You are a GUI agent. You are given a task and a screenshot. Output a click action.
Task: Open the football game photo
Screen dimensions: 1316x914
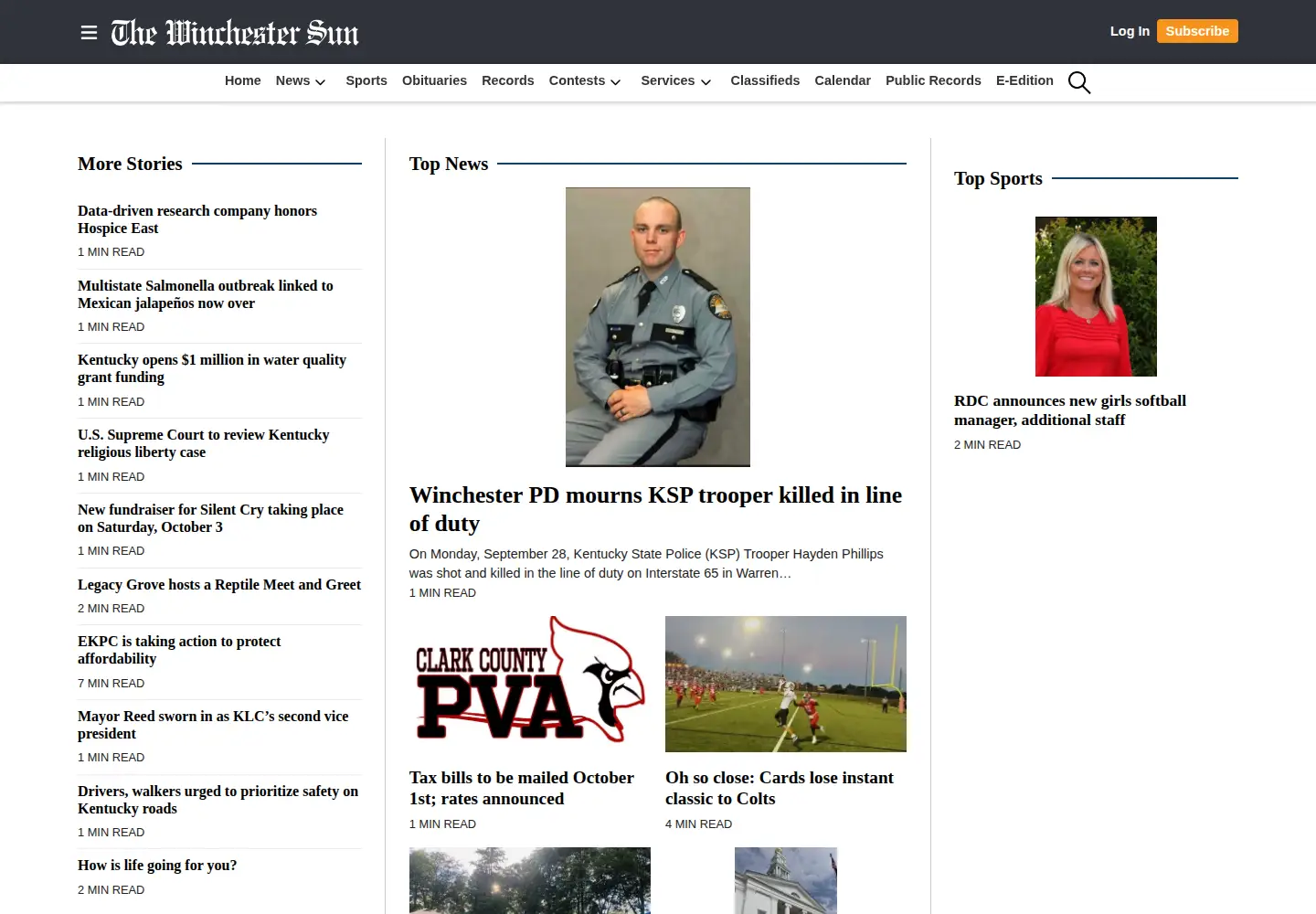[786, 684]
